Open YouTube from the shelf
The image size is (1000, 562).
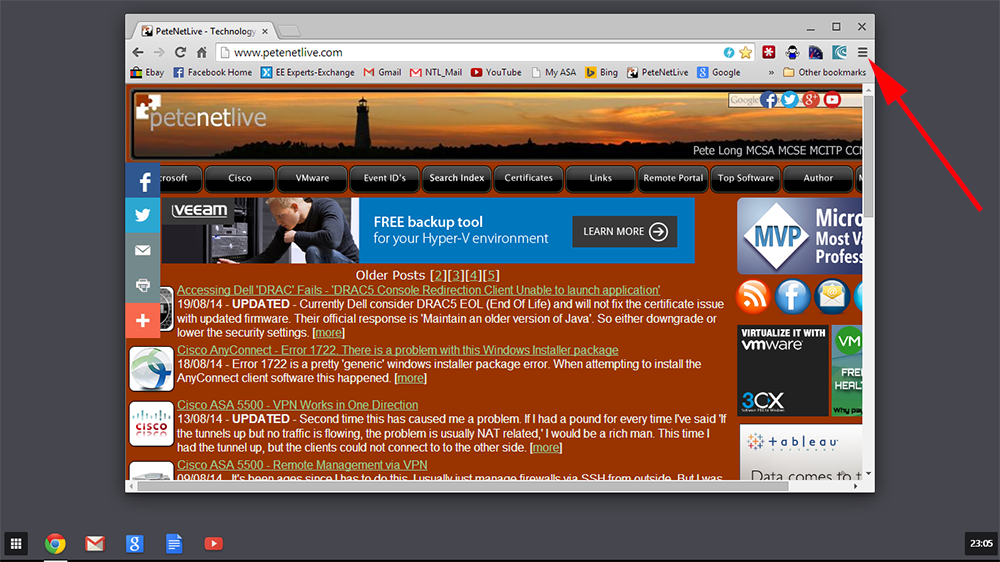214,544
